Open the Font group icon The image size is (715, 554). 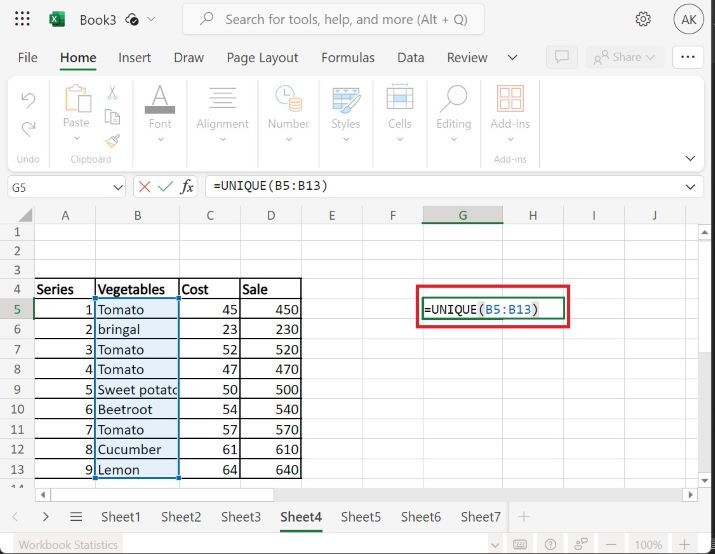[160, 99]
